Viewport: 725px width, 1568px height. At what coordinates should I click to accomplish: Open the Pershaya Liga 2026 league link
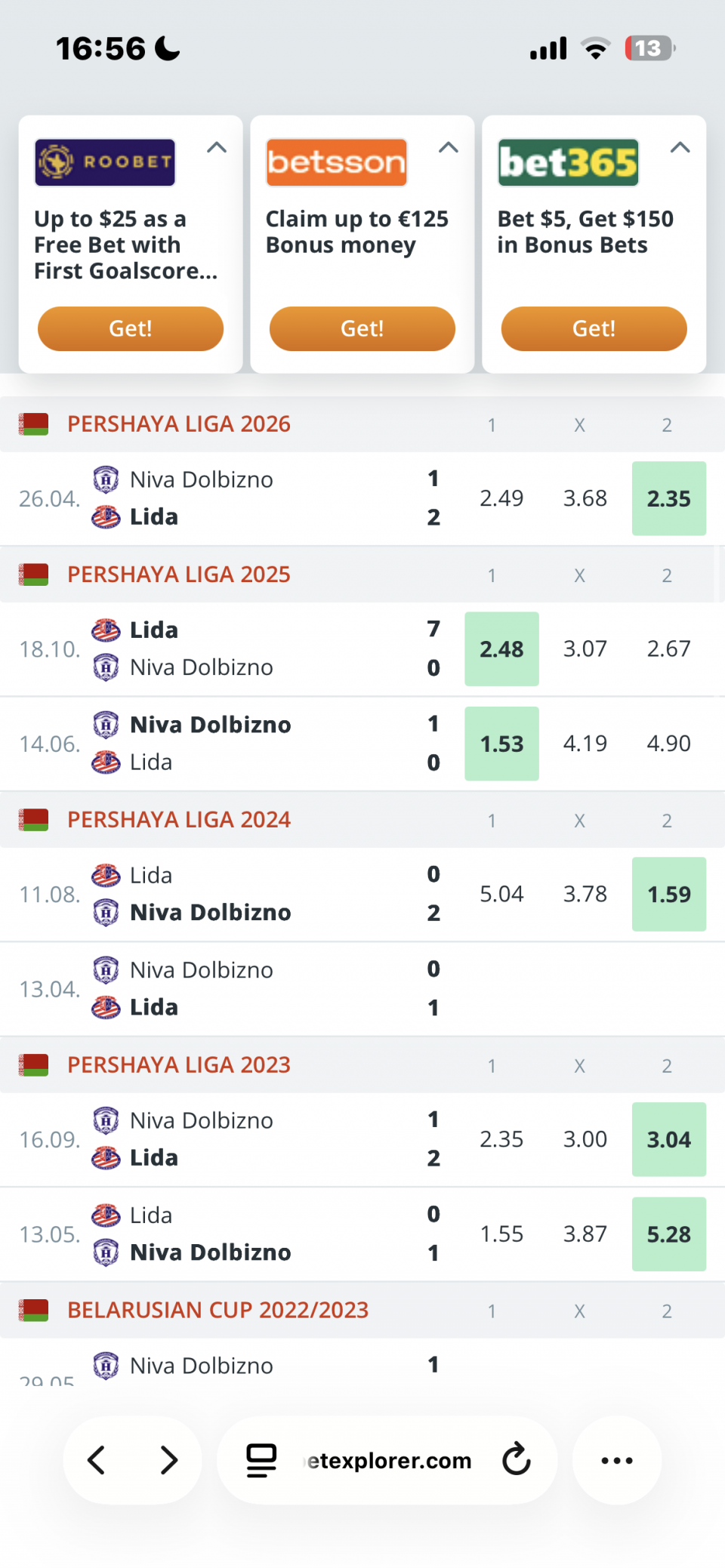click(179, 424)
